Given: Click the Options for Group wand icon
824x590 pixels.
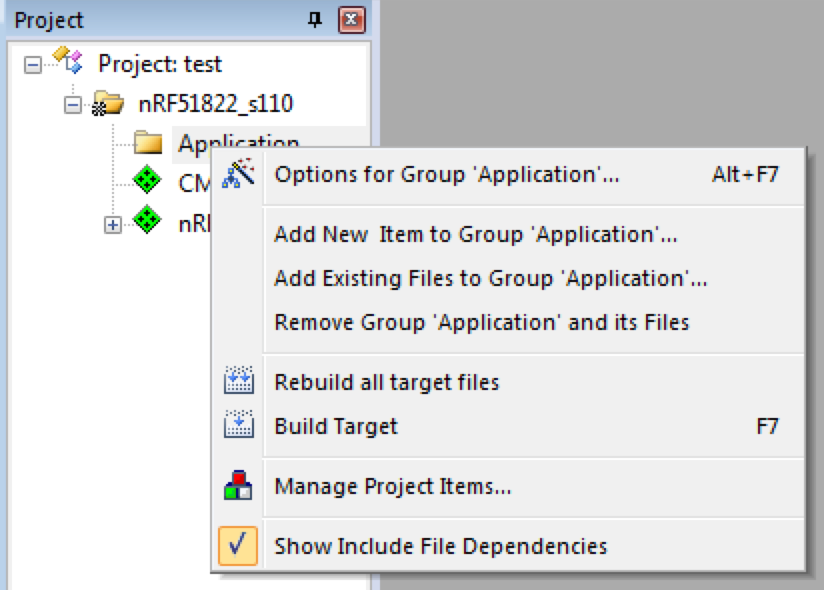Looking at the screenshot, I should (x=238, y=174).
